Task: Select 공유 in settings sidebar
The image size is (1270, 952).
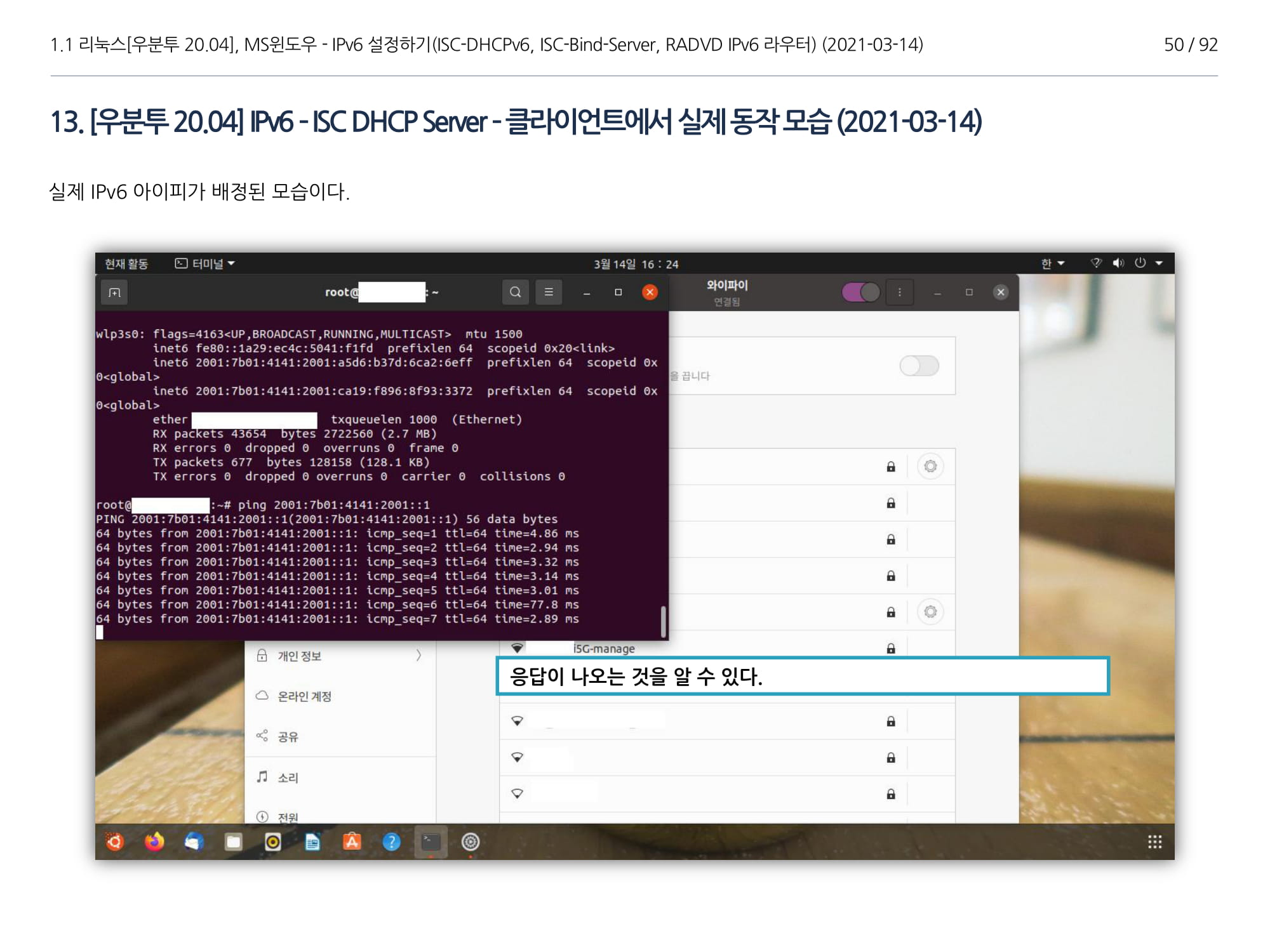Action: pyautogui.click(x=288, y=736)
